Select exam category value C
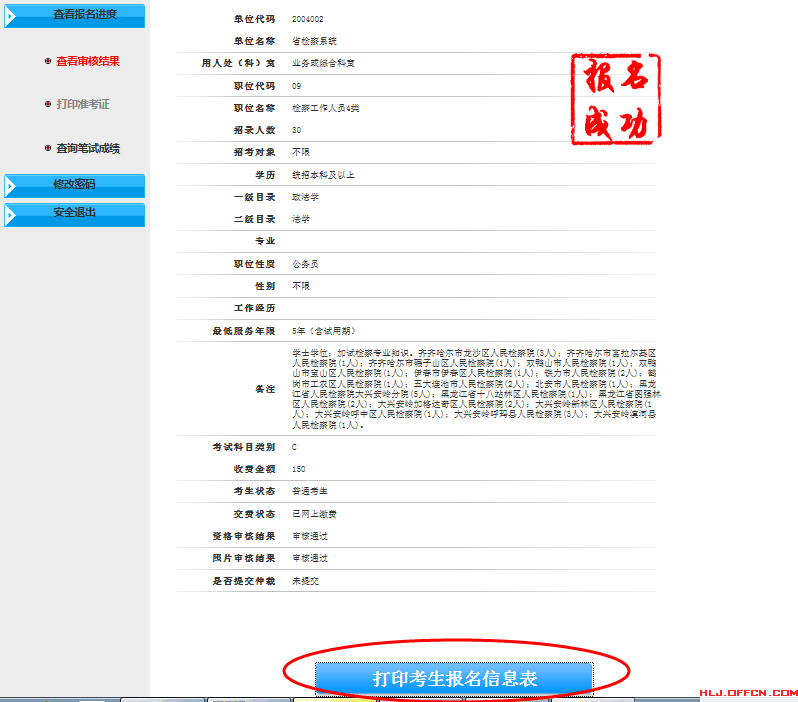The height and width of the screenshot is (702, 798). click(x=294, y=447)
